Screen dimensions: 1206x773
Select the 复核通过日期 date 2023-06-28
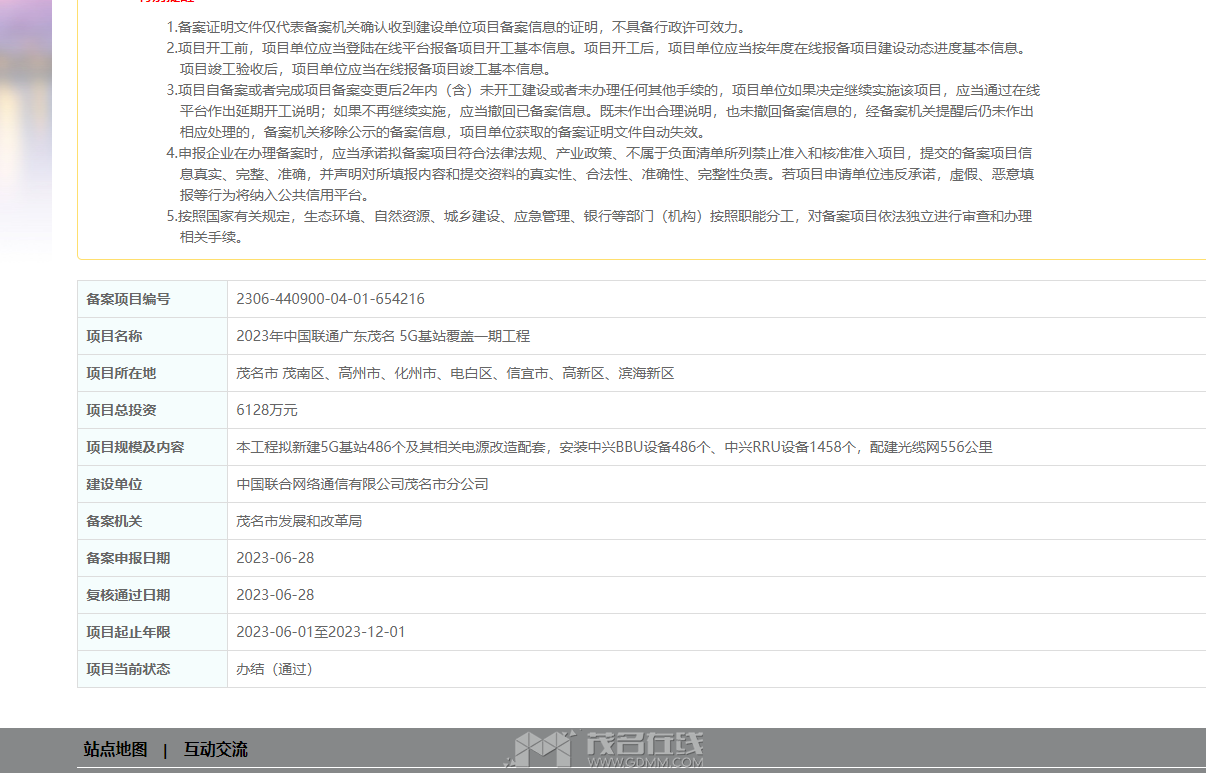click(x=275, y=595)
